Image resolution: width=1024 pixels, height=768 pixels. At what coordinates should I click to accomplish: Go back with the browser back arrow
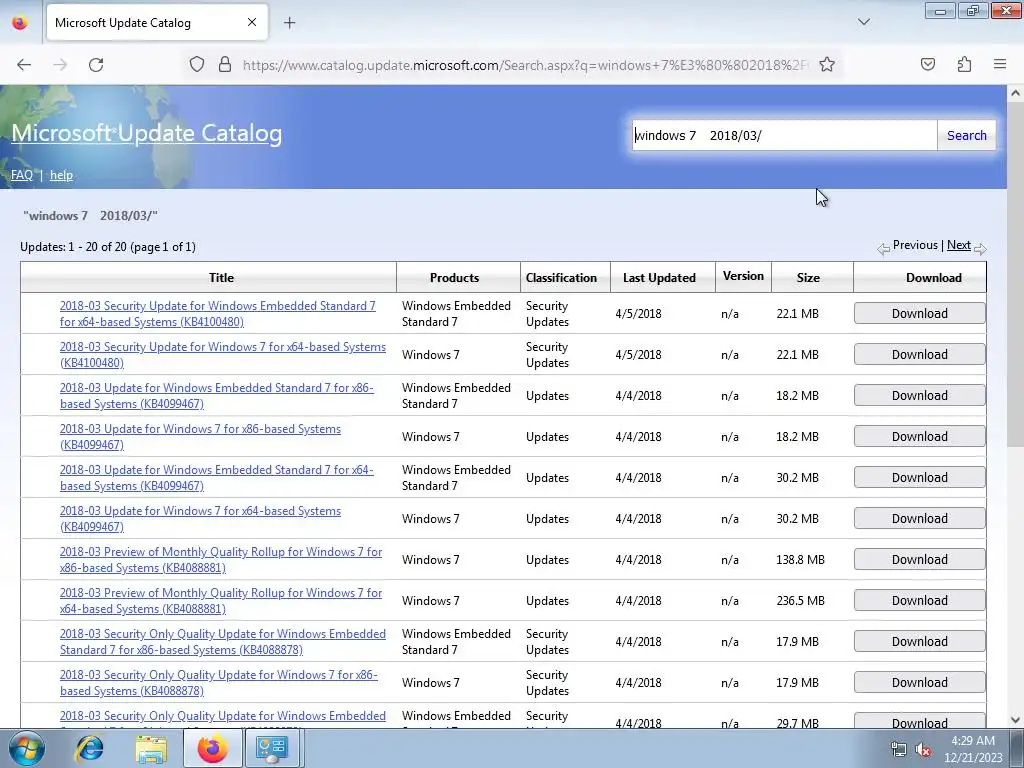24,65
